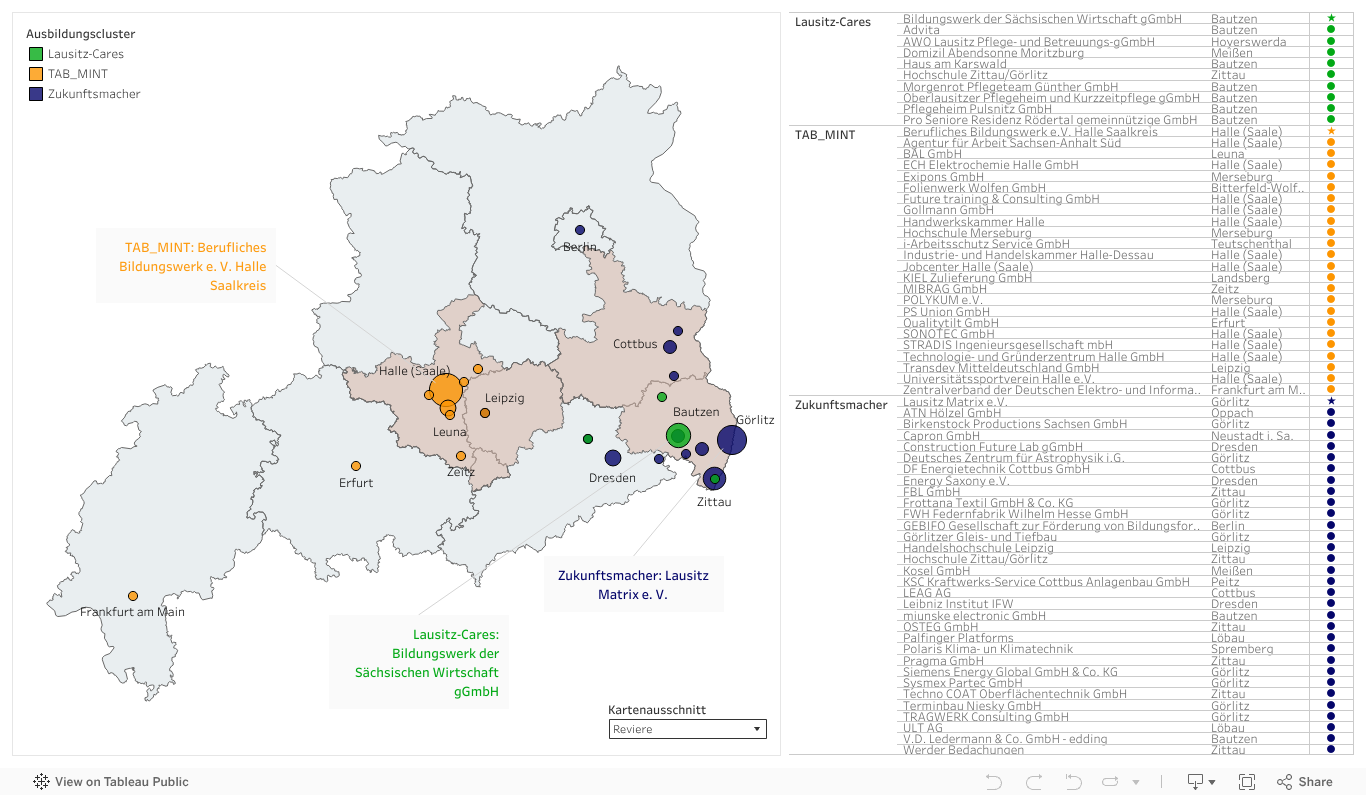Open the Kartenausschnitt dropdown showing Reviere
Screen dimensions: 1366x795
pos(688,729)
